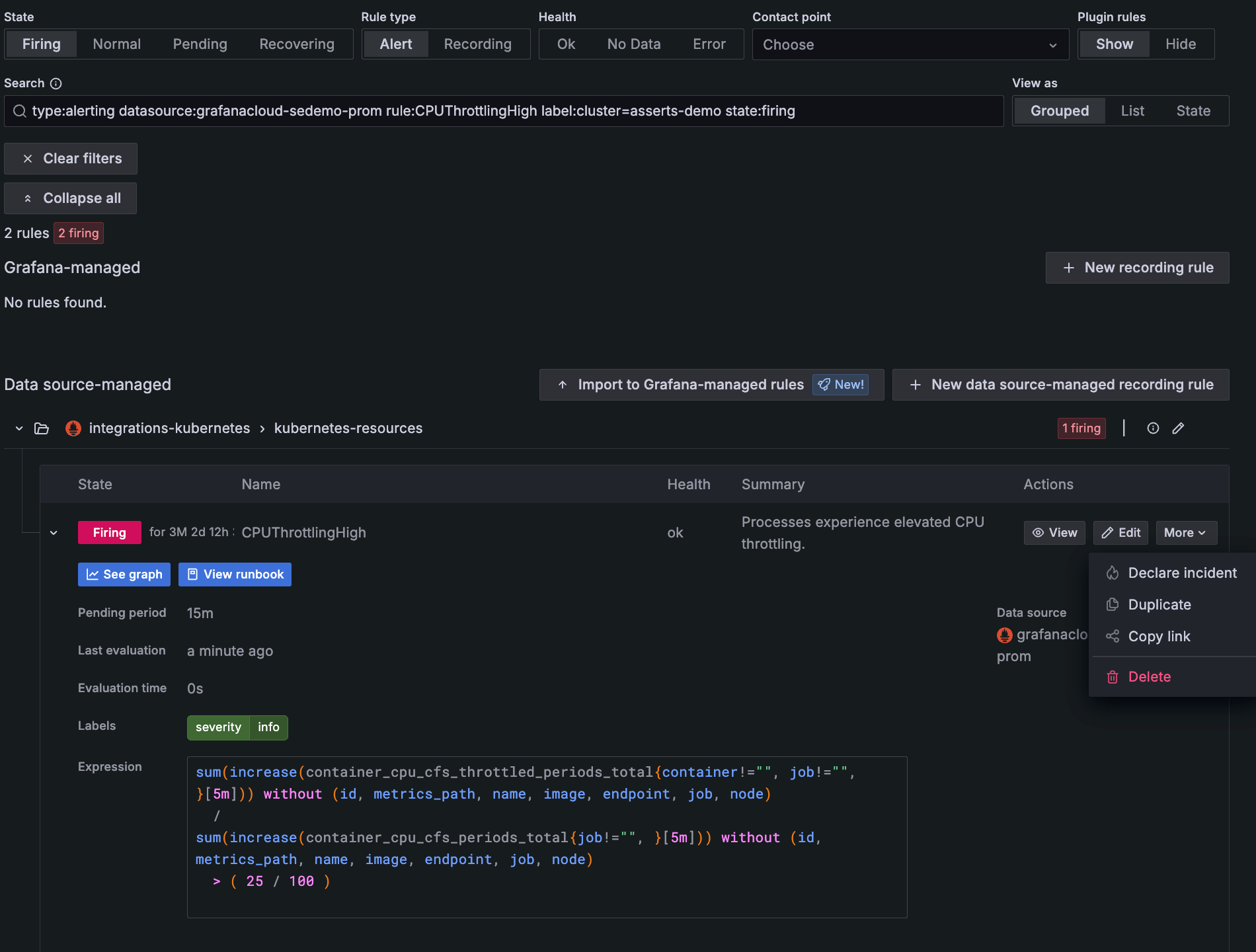Open the View runbook link

235,575
